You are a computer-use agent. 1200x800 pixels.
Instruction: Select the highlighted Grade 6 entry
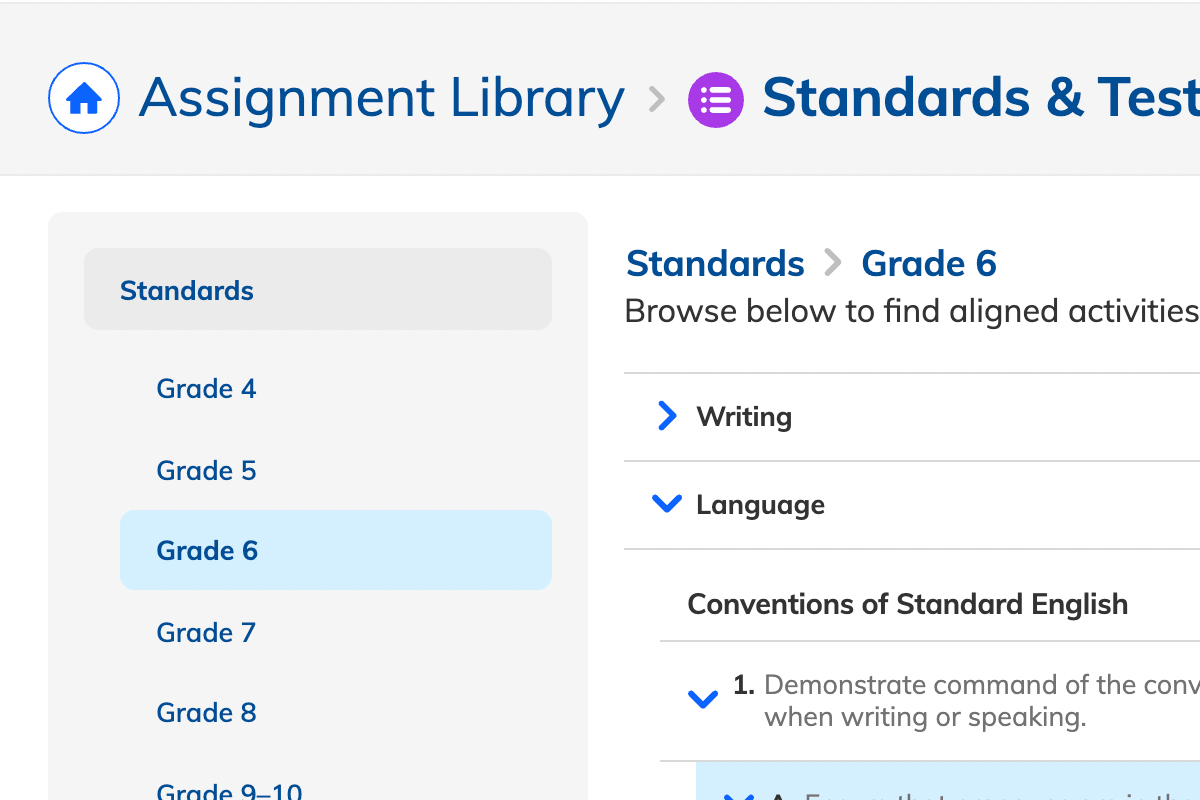click(206, 550)
